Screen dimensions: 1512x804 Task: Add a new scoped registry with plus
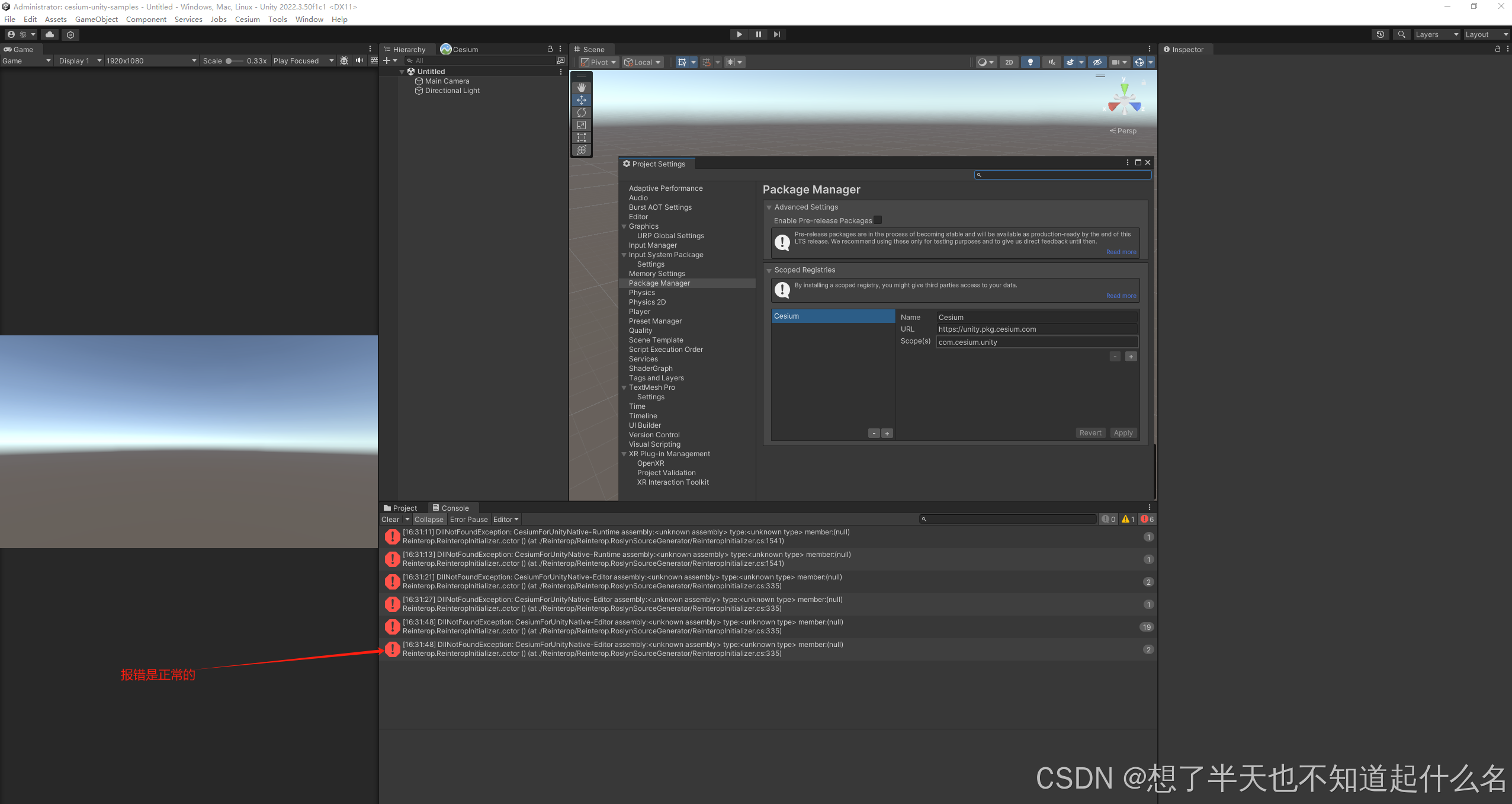pos(887,434)
